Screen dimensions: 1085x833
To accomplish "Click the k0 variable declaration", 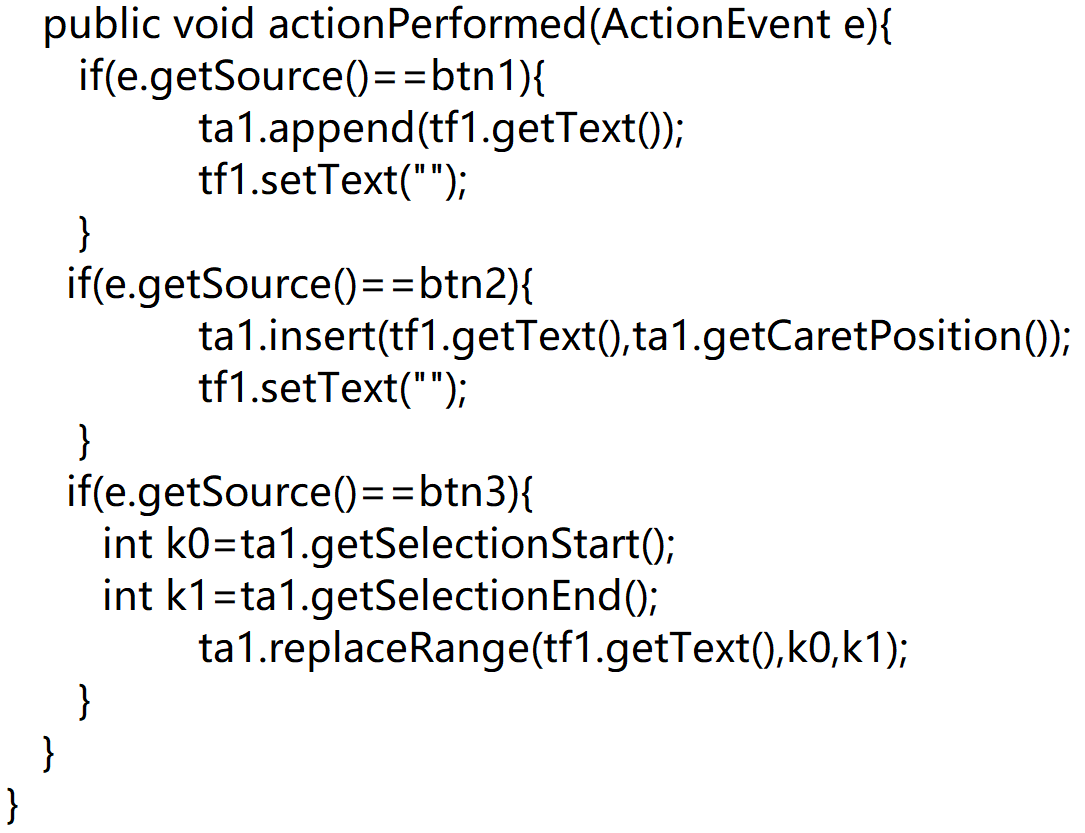I will (x=184, y=546).
